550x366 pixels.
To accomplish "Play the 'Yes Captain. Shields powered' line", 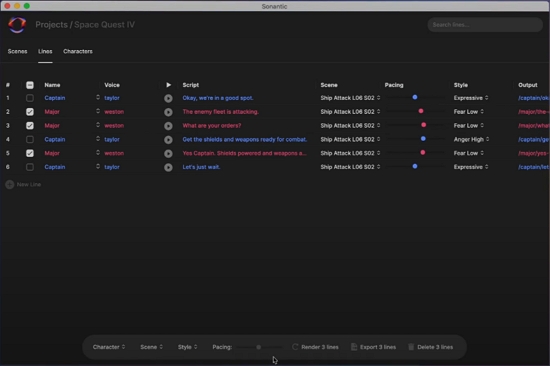I will (x=168, y=153).
